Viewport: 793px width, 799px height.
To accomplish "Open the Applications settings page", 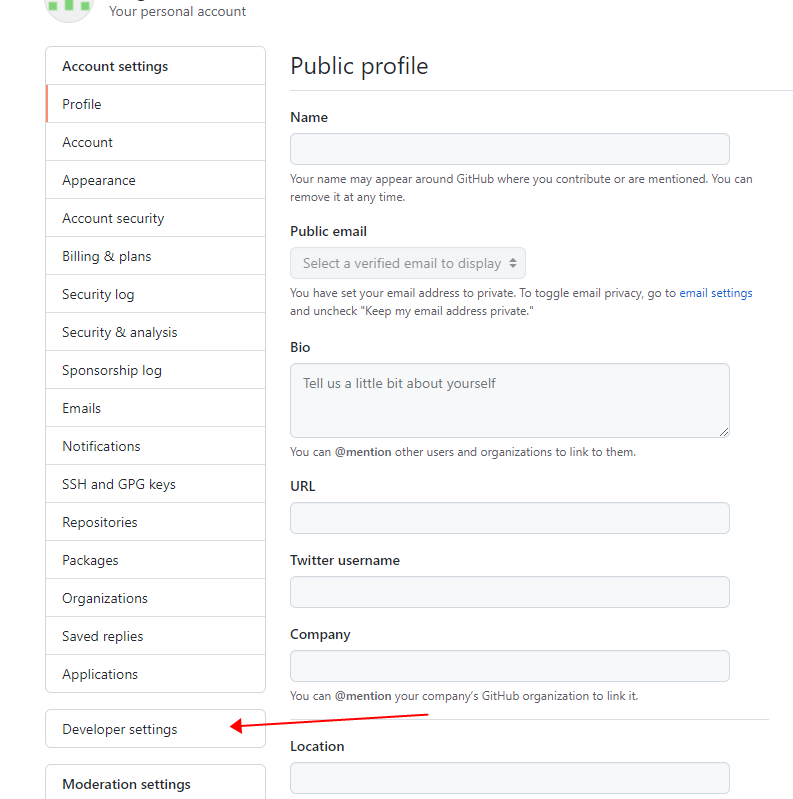I will pyautogui.click(x=100, y=674).
